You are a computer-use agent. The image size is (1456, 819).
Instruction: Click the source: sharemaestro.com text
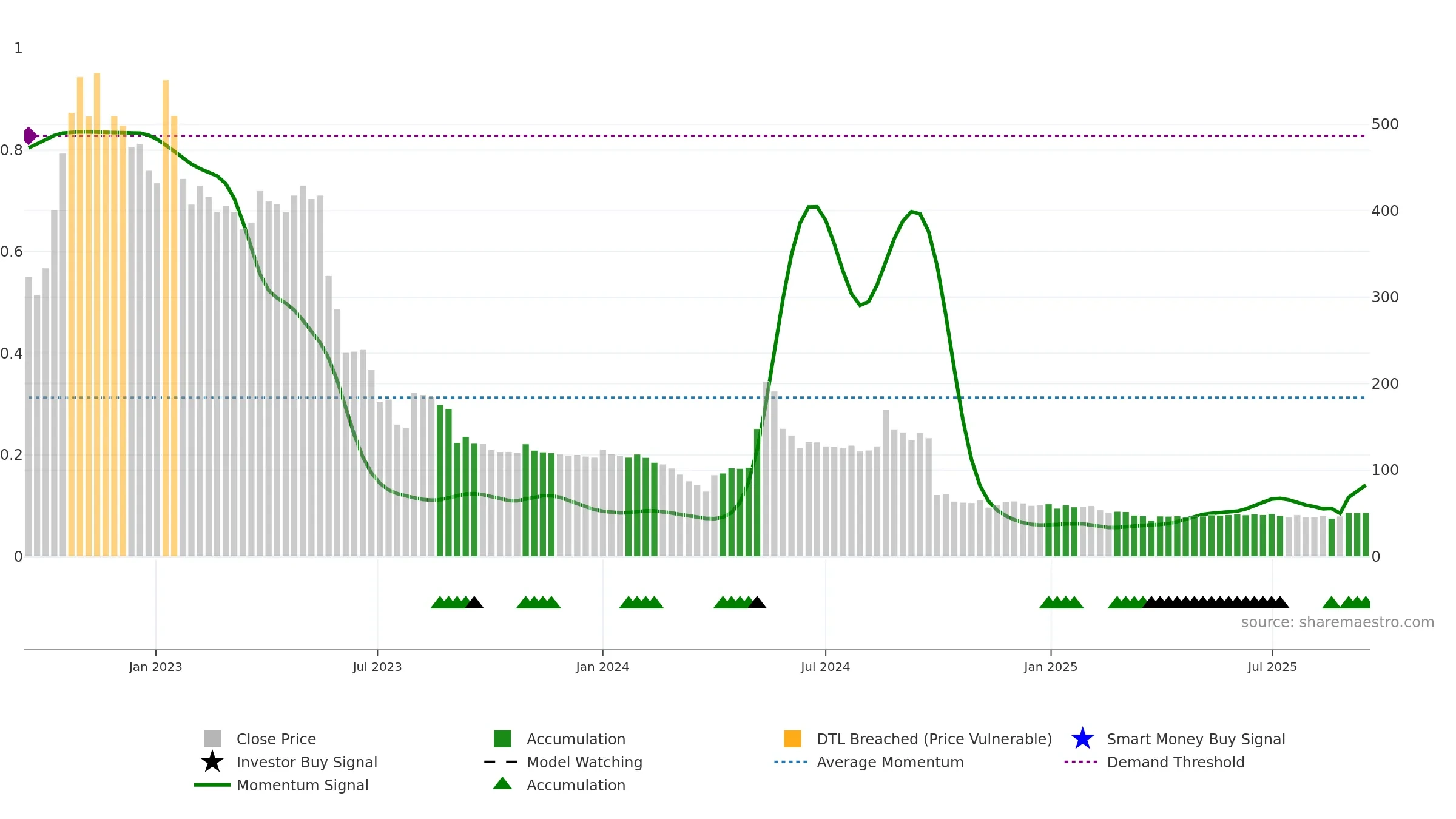pos(1338,622)
